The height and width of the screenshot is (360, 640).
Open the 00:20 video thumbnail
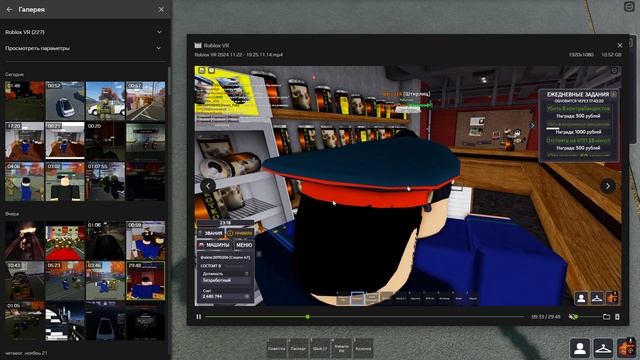(x=105, y=141)
